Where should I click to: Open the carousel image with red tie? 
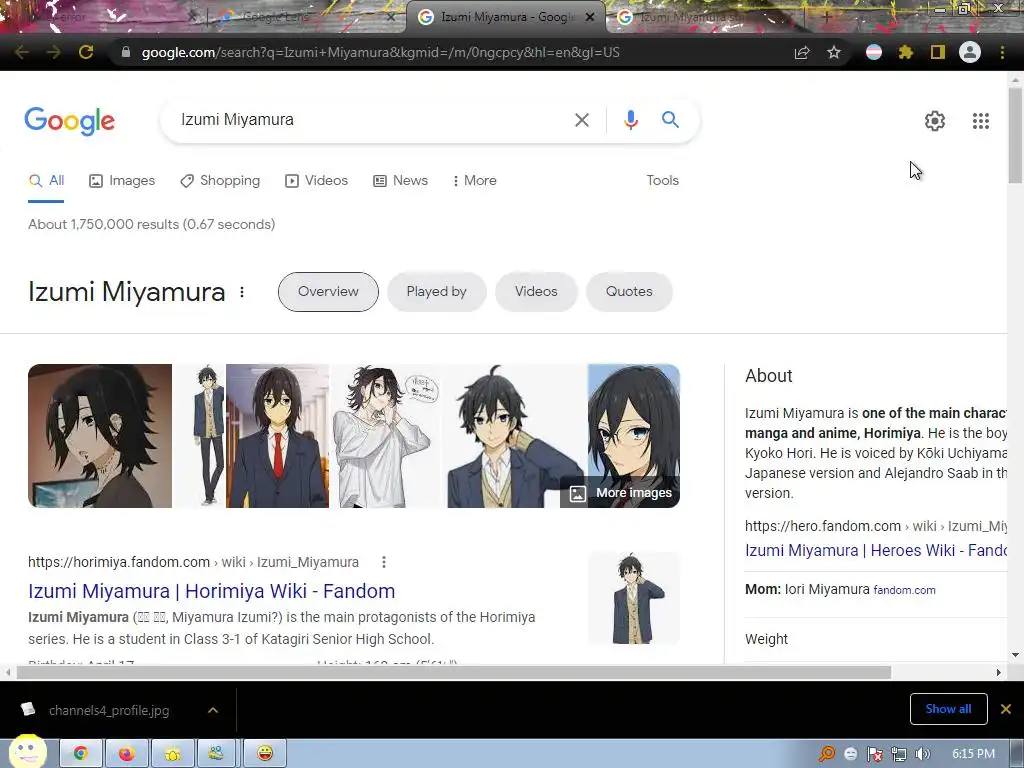[x=277, y=436]
